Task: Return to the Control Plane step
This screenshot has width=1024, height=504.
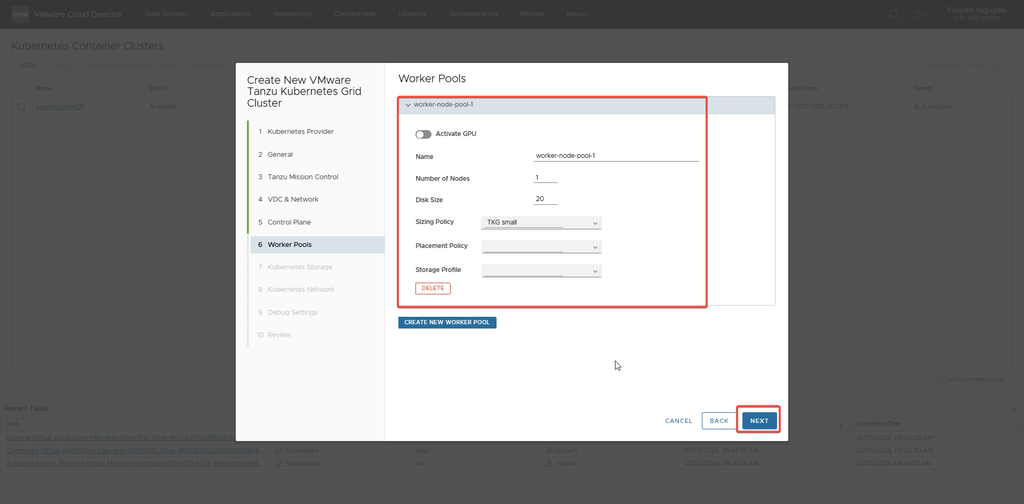Action: pyautogui.click(x=290, y=222)
